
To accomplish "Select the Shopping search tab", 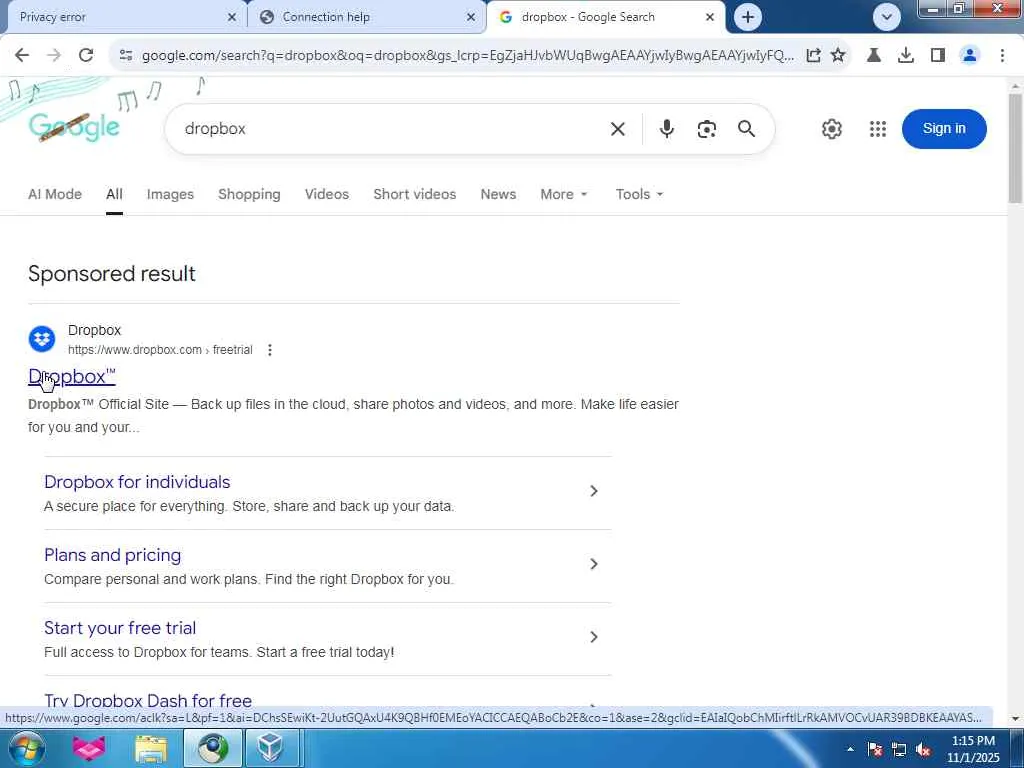I will 249,194.
